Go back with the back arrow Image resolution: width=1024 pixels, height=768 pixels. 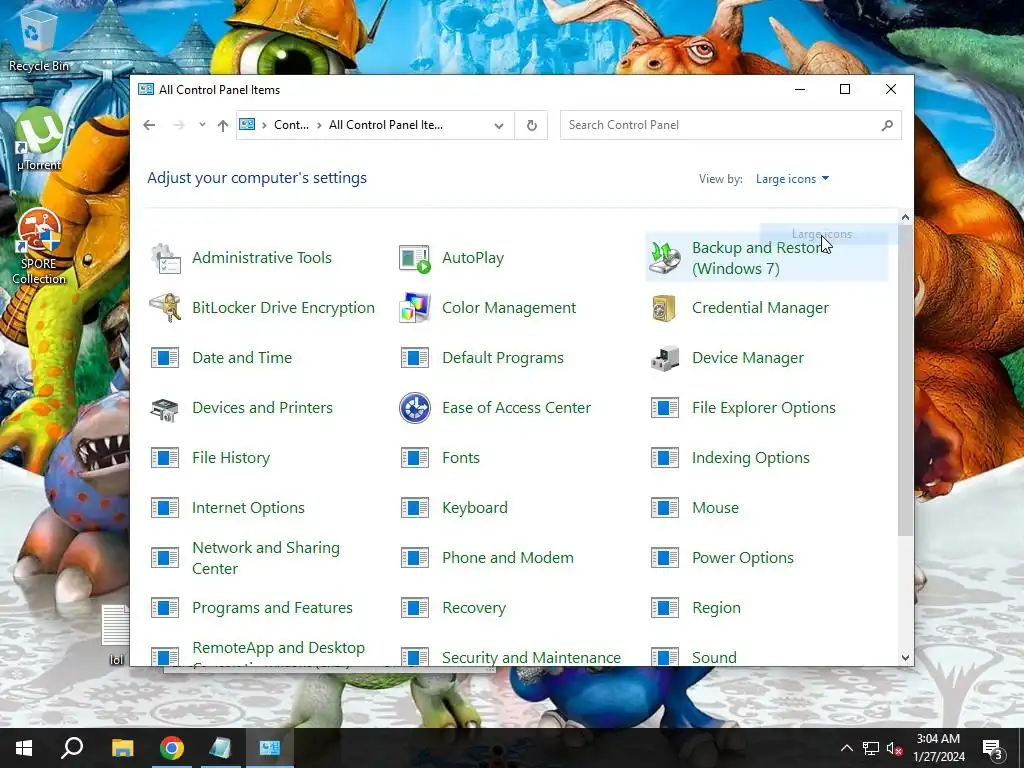click(x=150, y=125)
